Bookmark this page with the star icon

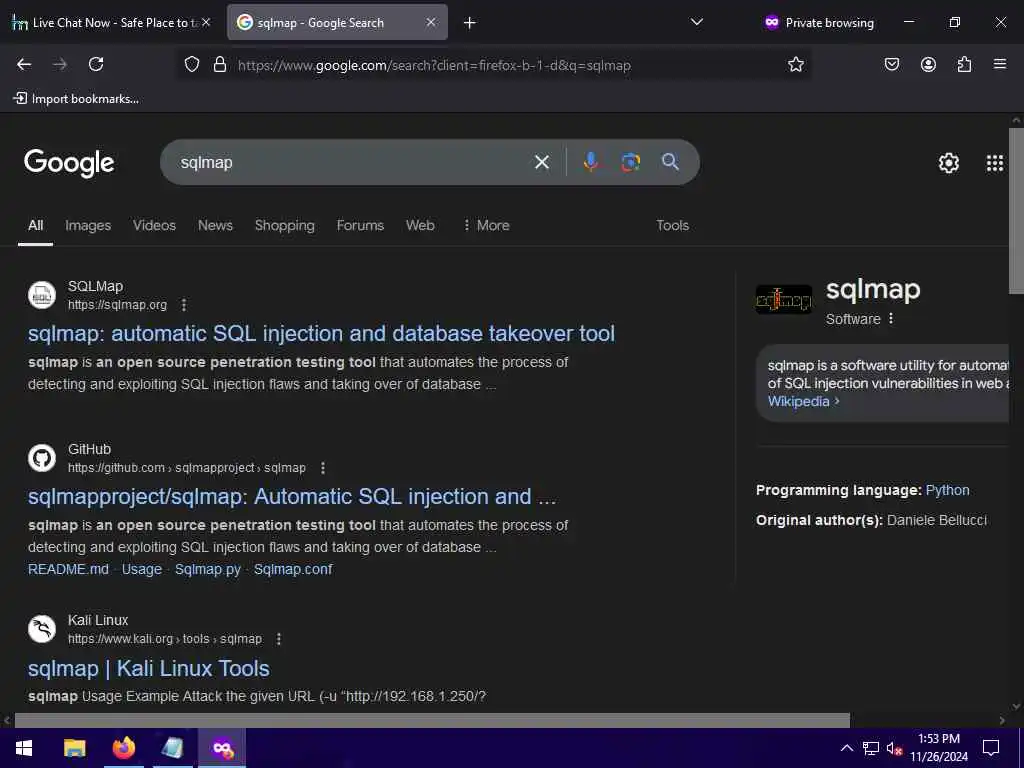(795, 64)
